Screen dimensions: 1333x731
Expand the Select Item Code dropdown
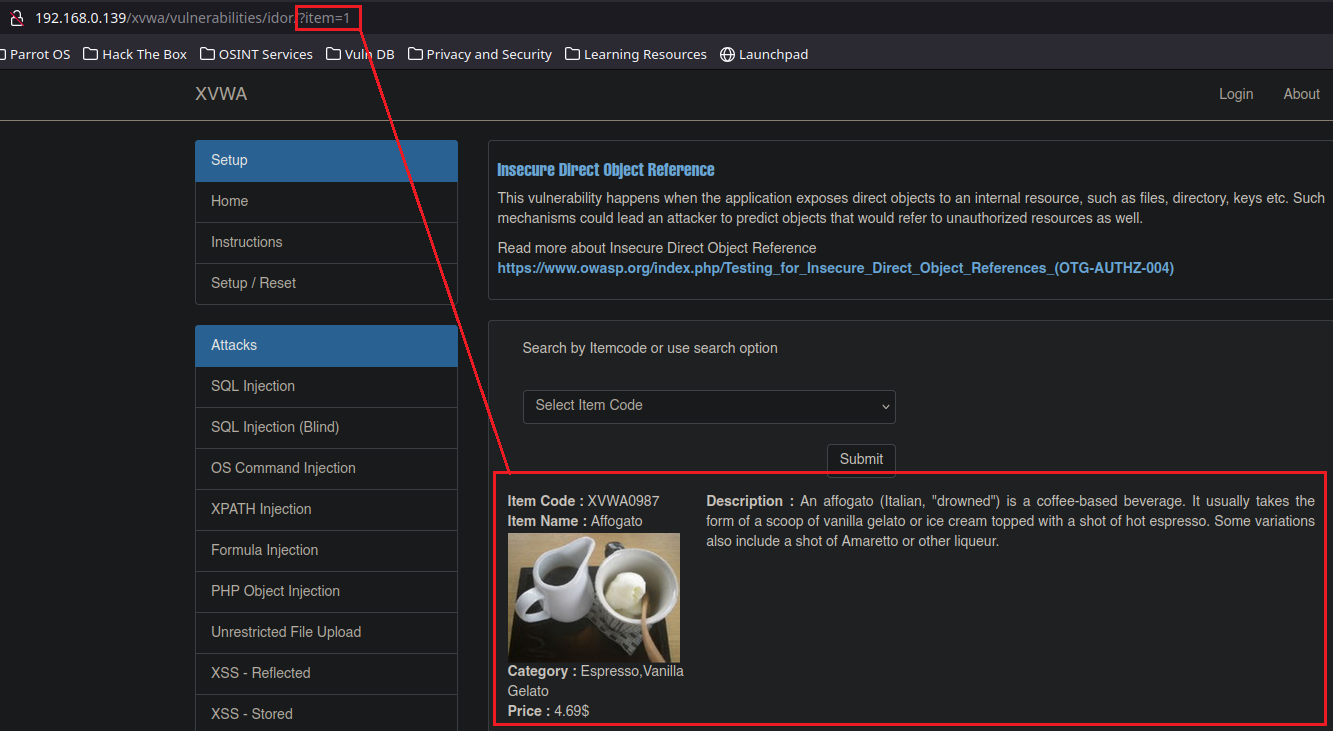(709, 406)
